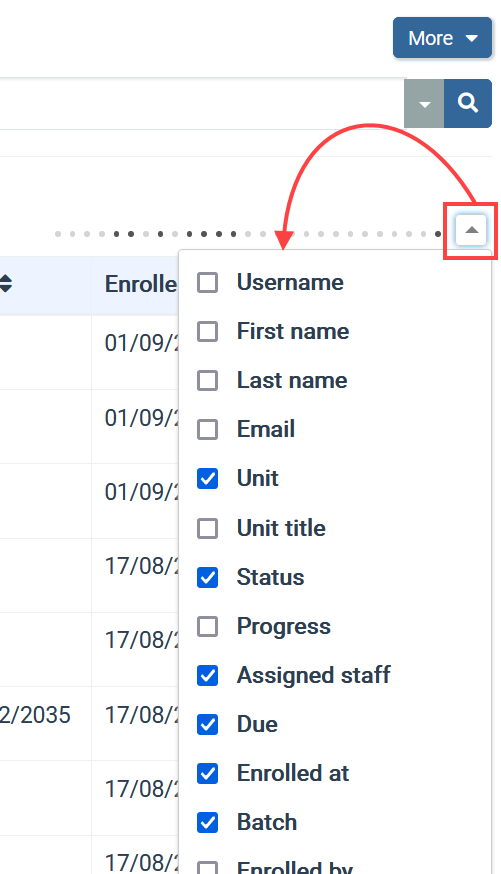Tick the Last name column checkbox

(207, 381)
